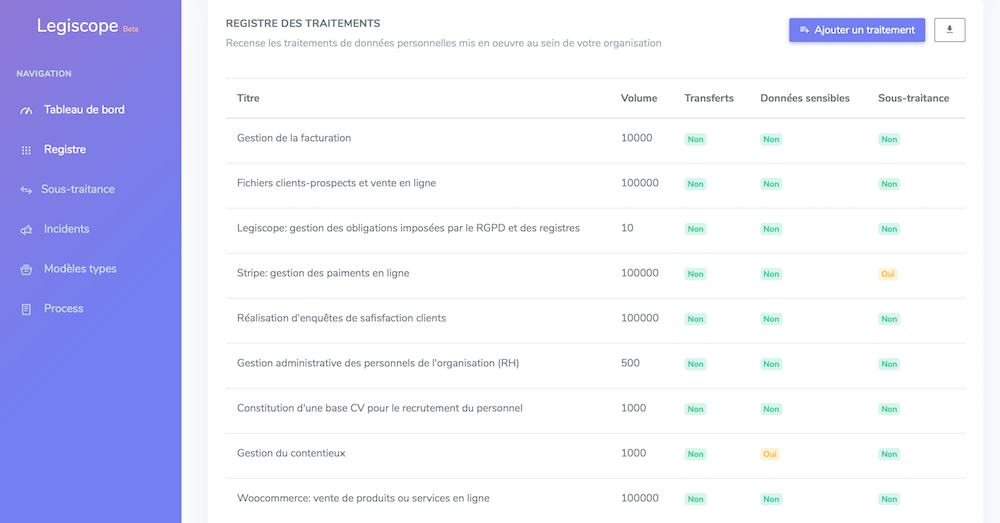Screen dimensions: 1000x523
Task: Sort by the Volume column header
Action: 639,98
